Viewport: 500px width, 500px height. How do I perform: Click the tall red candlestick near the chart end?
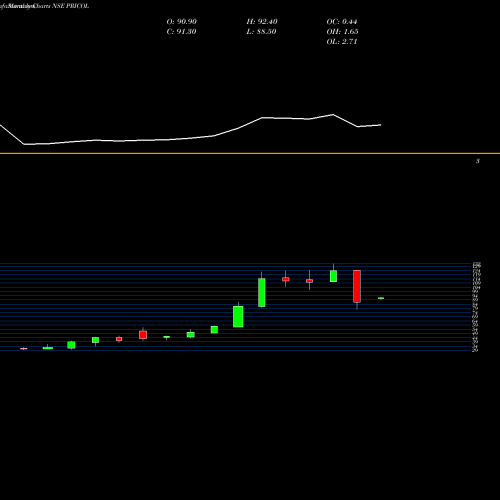coord(357,286)
